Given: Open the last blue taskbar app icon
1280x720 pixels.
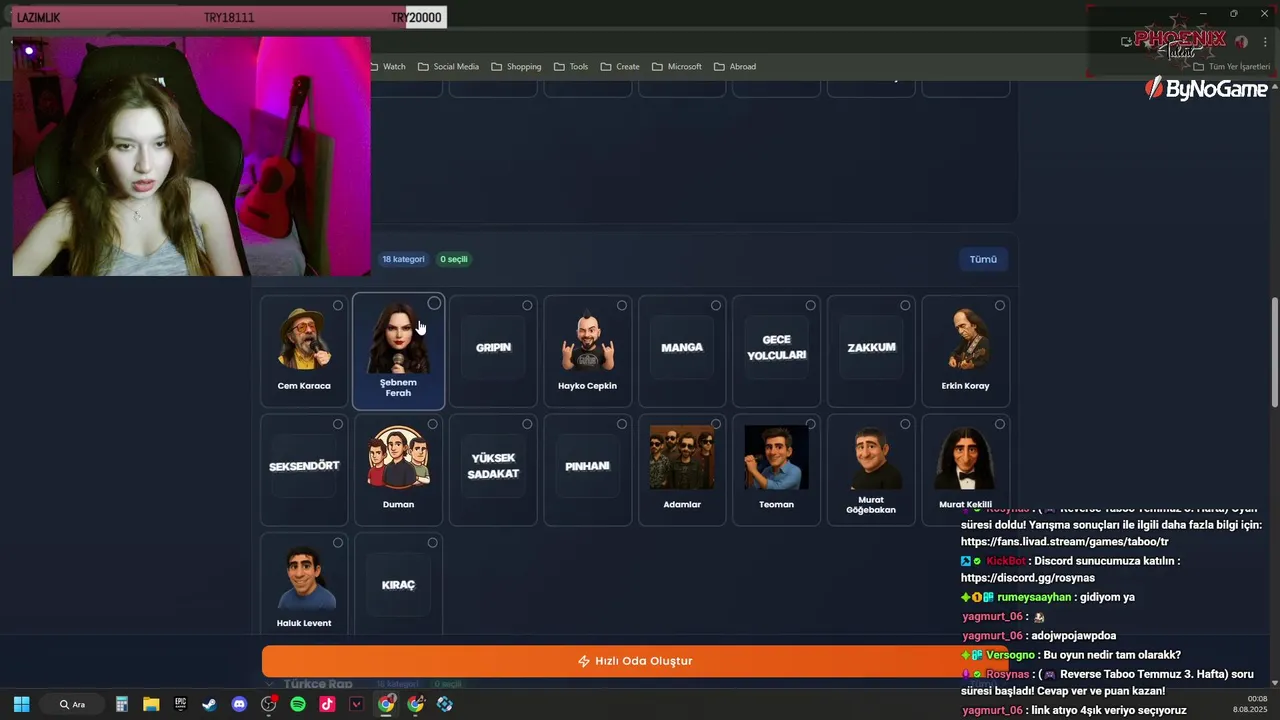Looking at the screenshot, I should tap(445, 704).
